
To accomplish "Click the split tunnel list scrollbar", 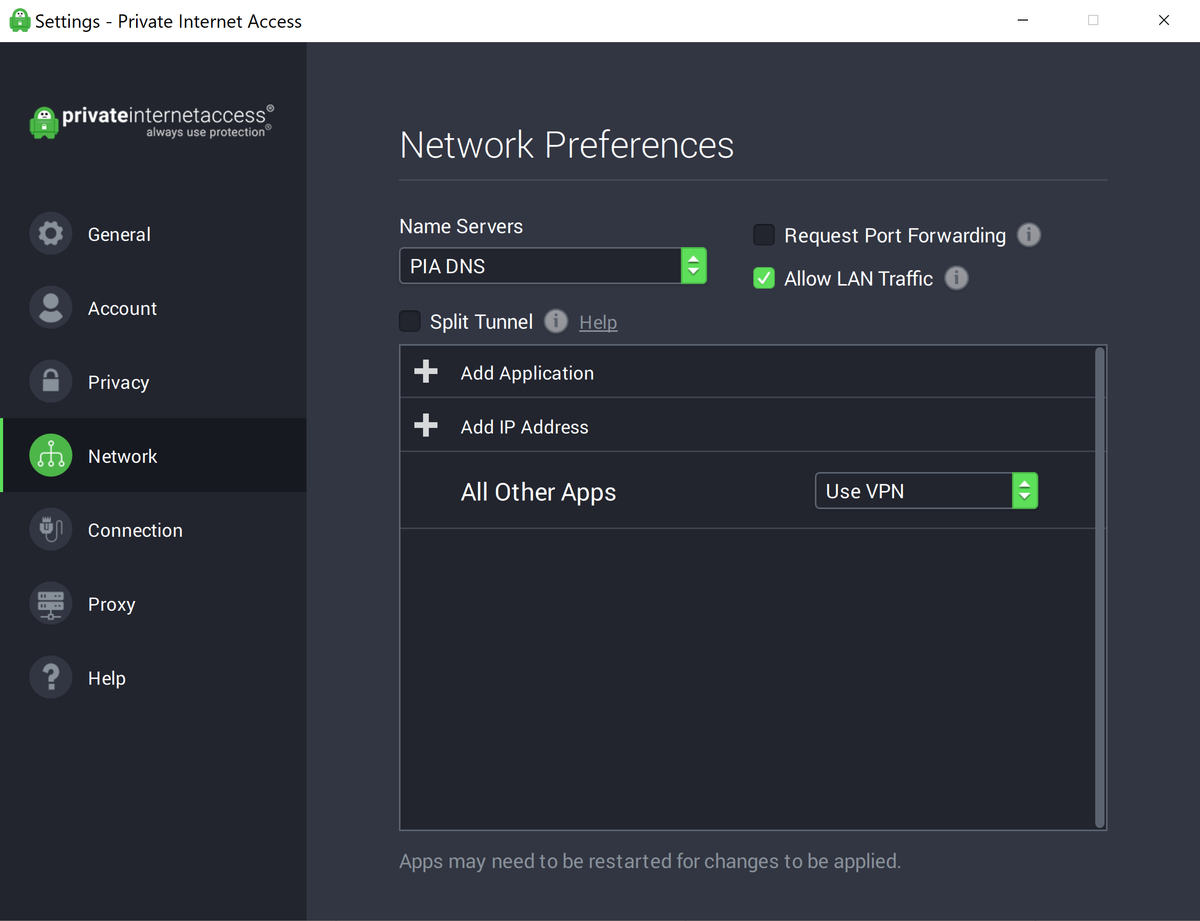I will (1100, 587).
